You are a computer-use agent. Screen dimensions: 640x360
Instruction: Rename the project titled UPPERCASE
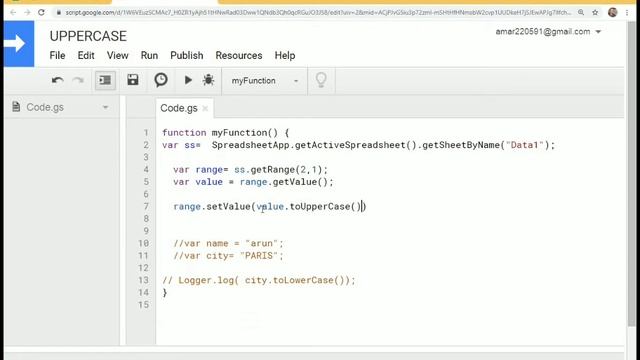click(x=88, y=36)
